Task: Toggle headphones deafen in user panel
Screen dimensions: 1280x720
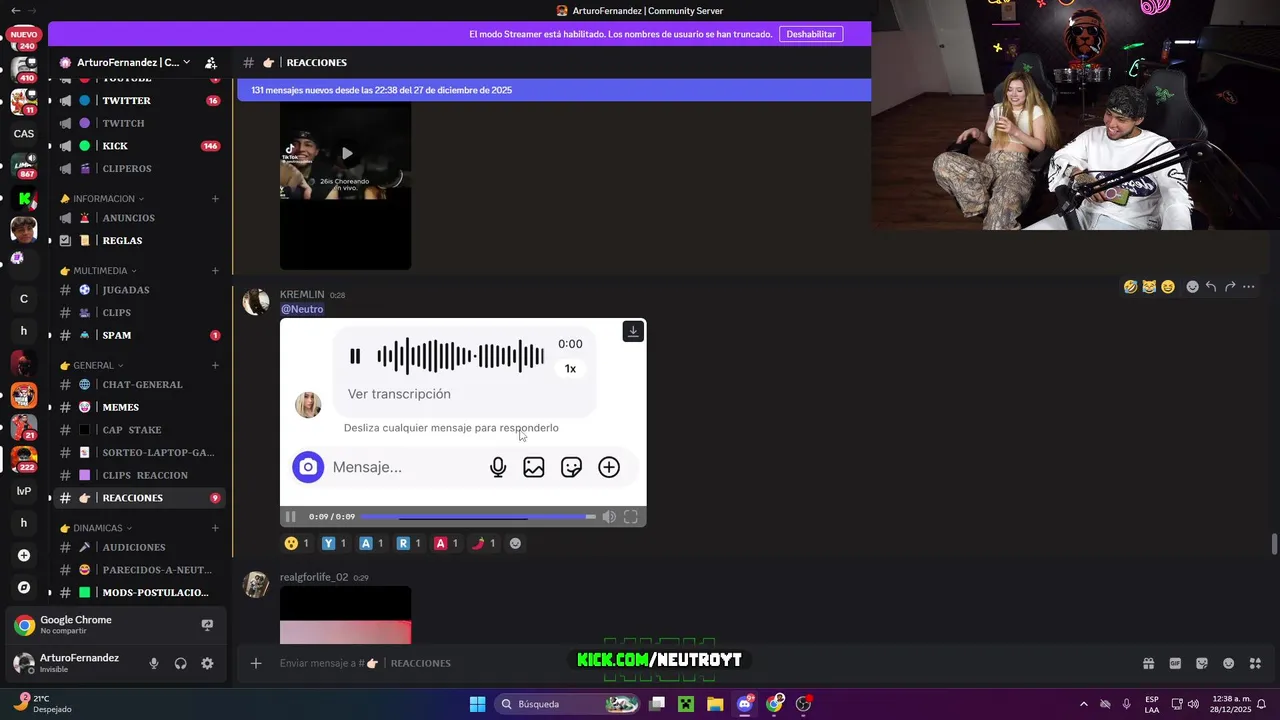Action: click(180, 663)
